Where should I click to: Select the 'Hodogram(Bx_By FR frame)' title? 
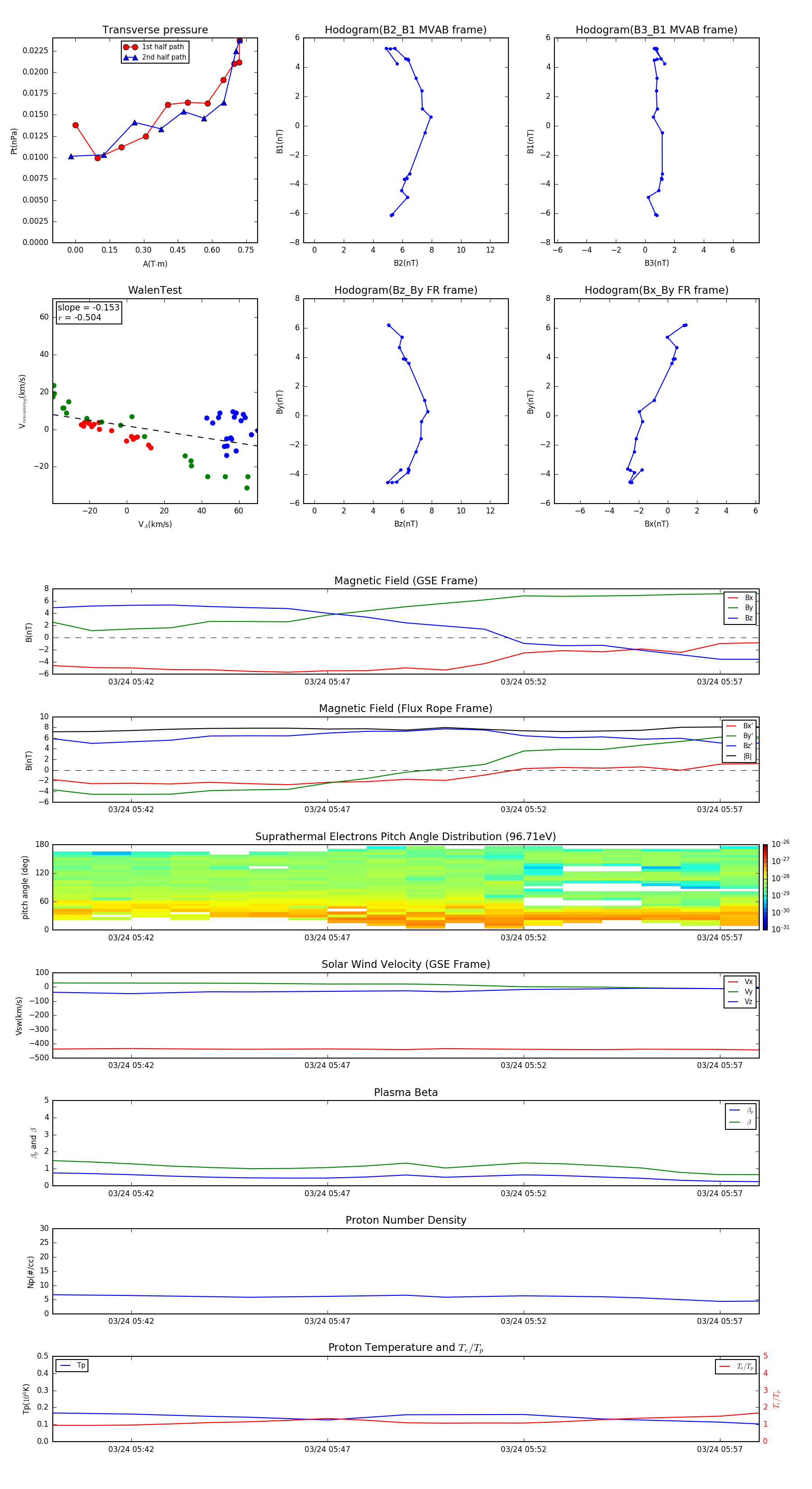[x=656, y=290]
